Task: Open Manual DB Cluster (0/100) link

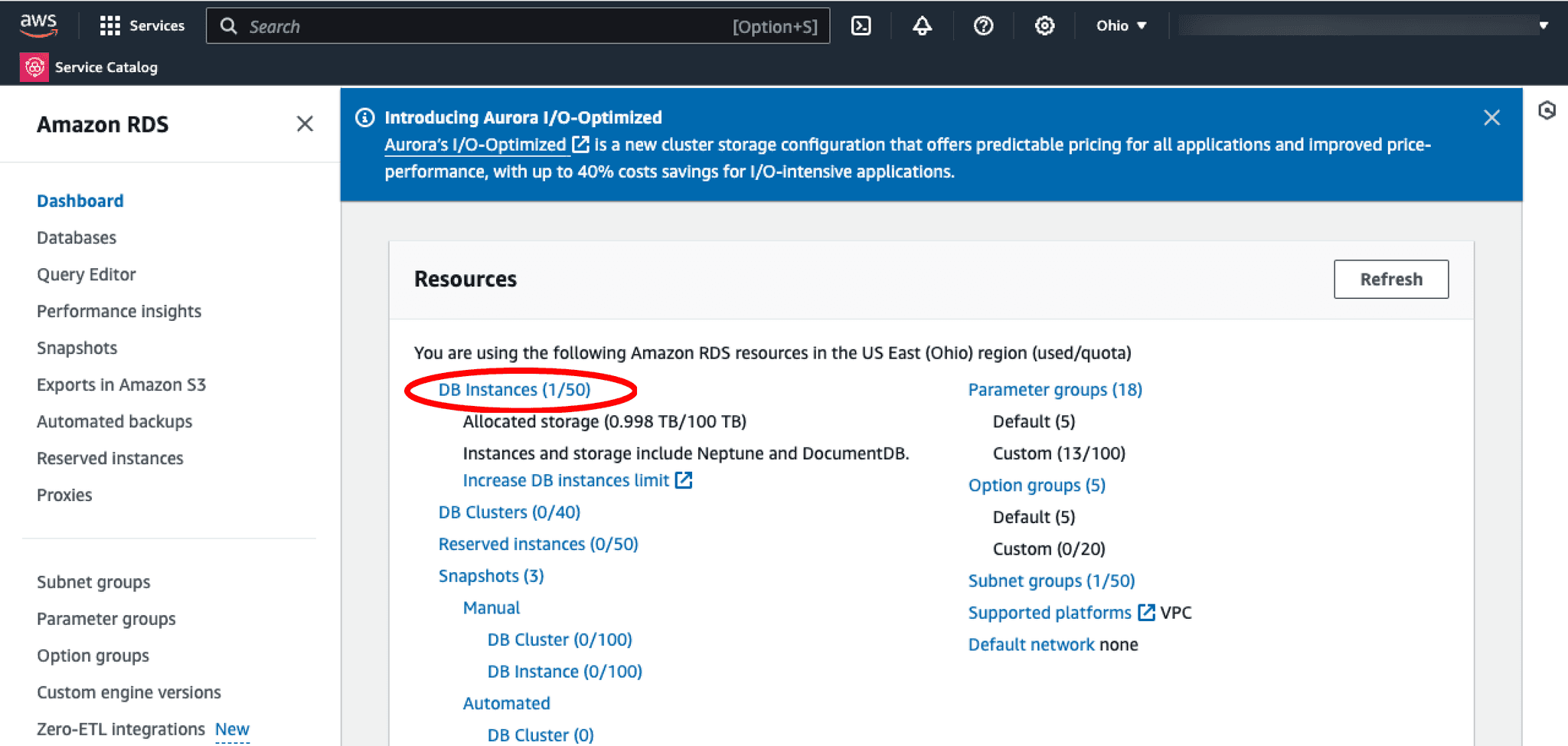Action: pos(560,640)
